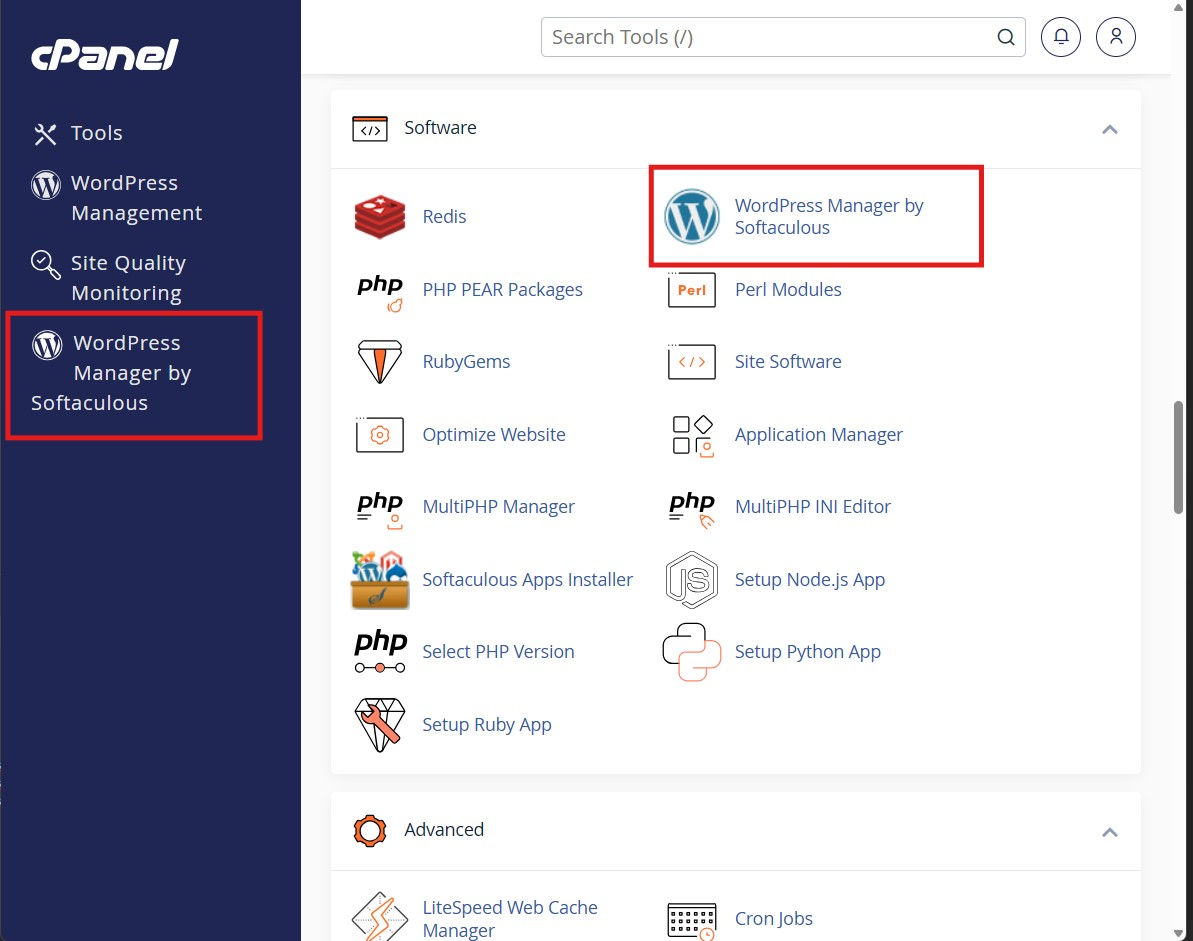Click the Advanced section gear icon
Image resolution: width=1193 pixels, height=941 pixels.
tap(370, 831)
